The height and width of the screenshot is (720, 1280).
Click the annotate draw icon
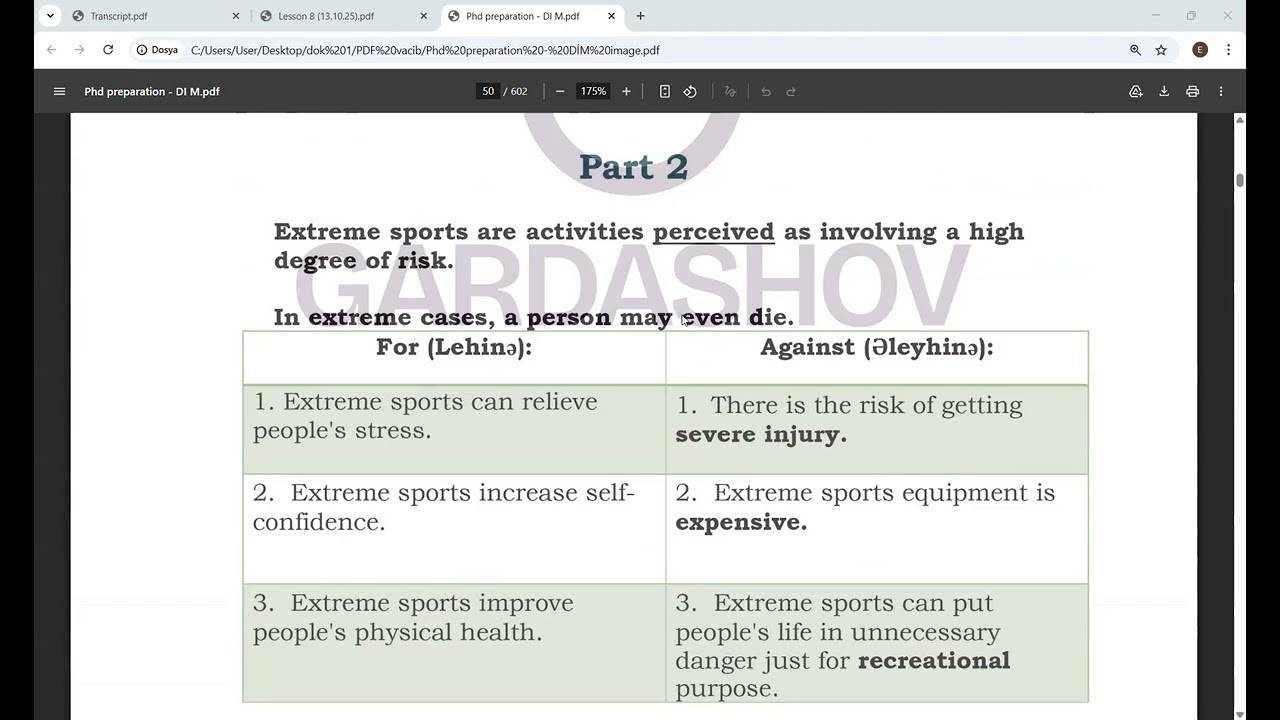[x=730, y=91]
